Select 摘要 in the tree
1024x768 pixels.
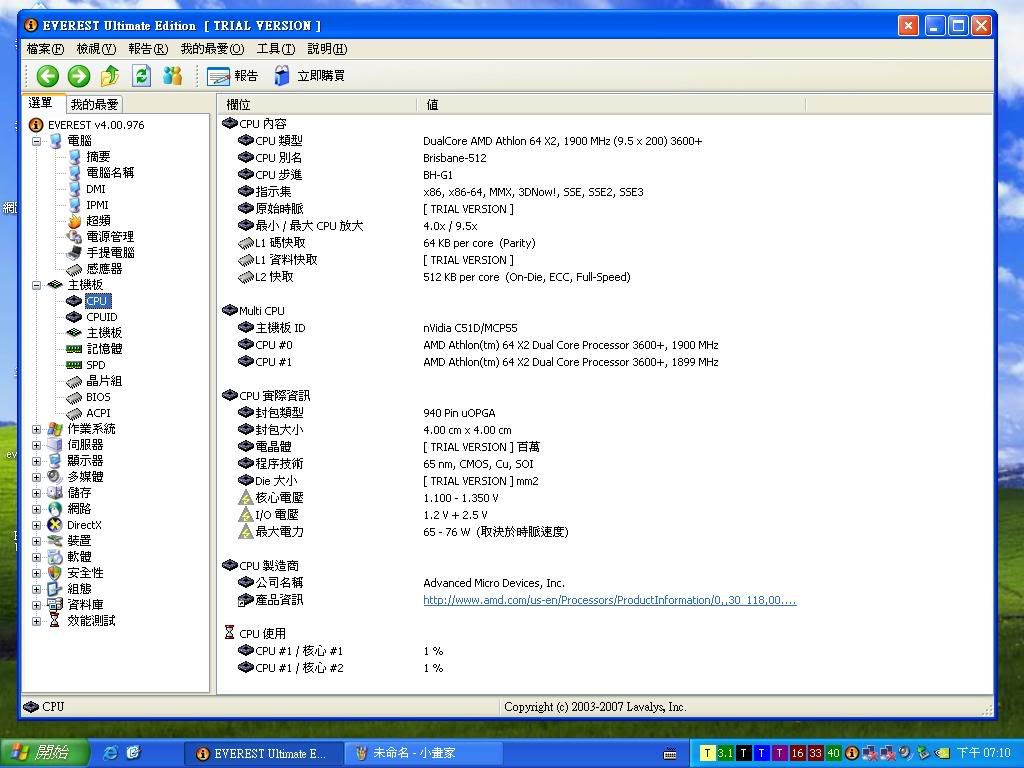pyautogui.click(x=98, y=157)
